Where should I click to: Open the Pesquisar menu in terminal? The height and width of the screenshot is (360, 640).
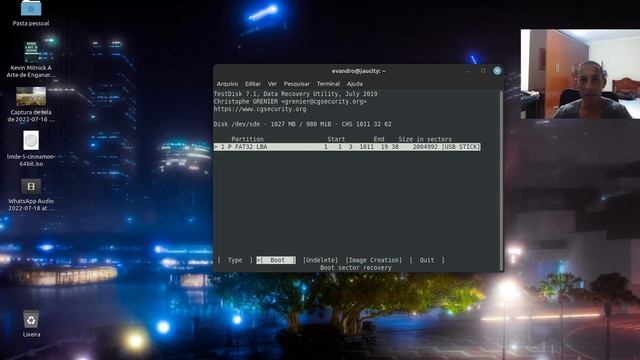click(297, 84)
